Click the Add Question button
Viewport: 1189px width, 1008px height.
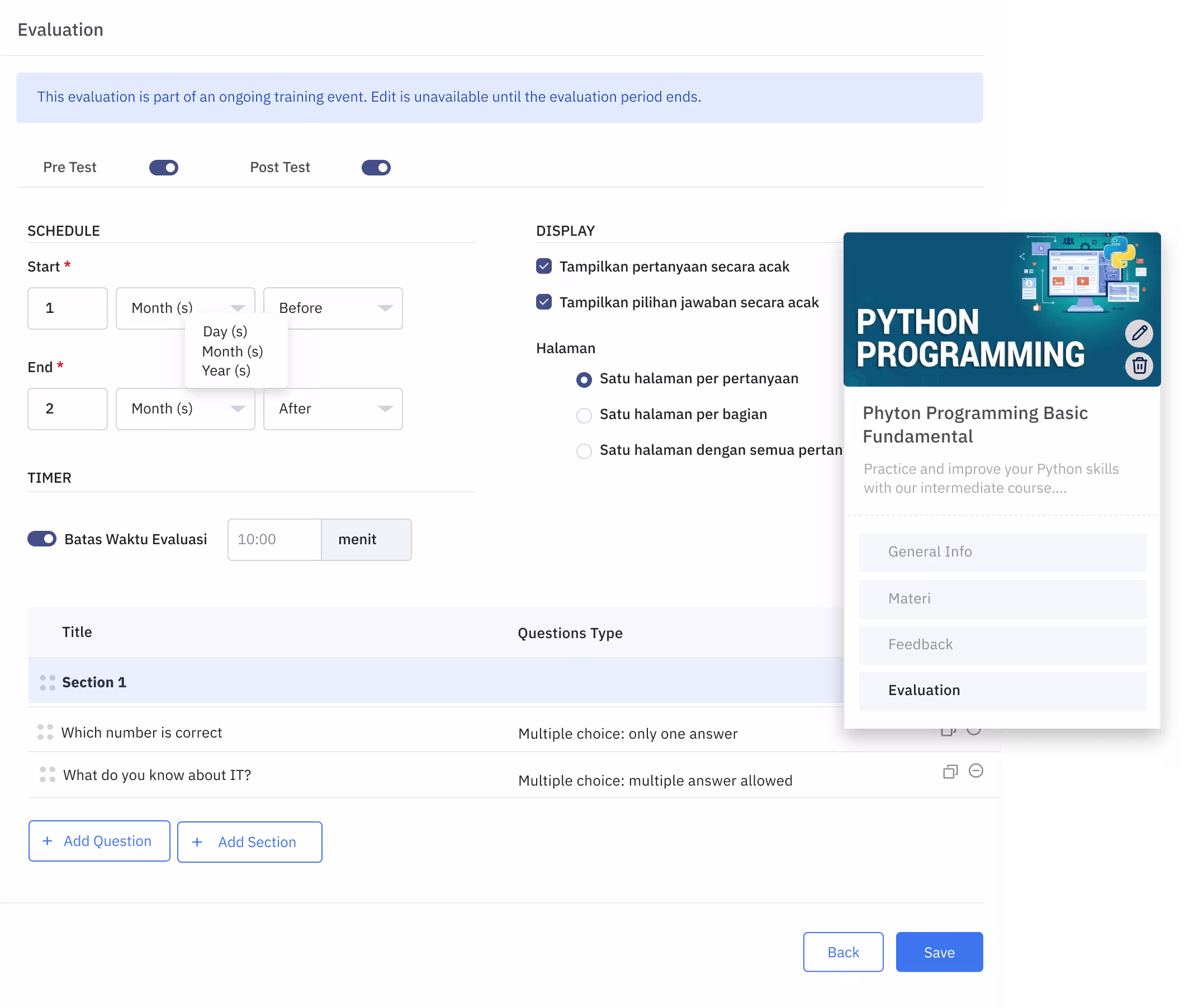point(99,840)
